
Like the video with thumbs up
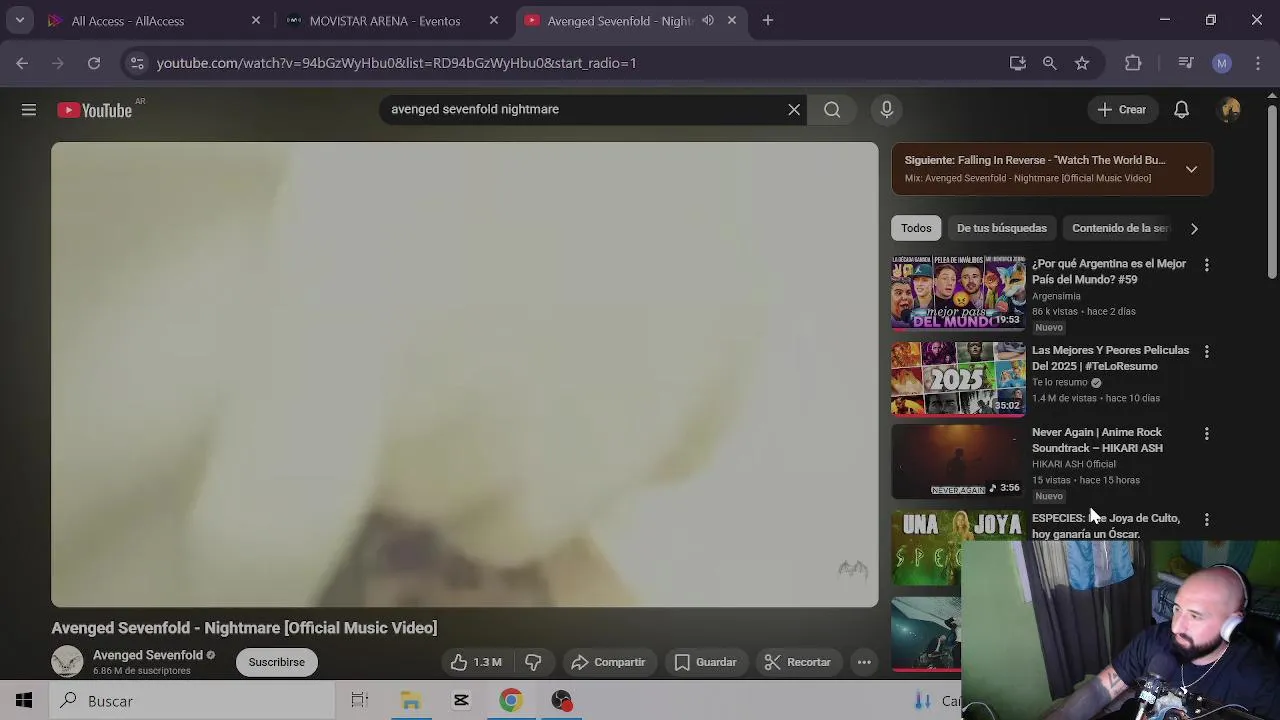[x=476, y=662]
